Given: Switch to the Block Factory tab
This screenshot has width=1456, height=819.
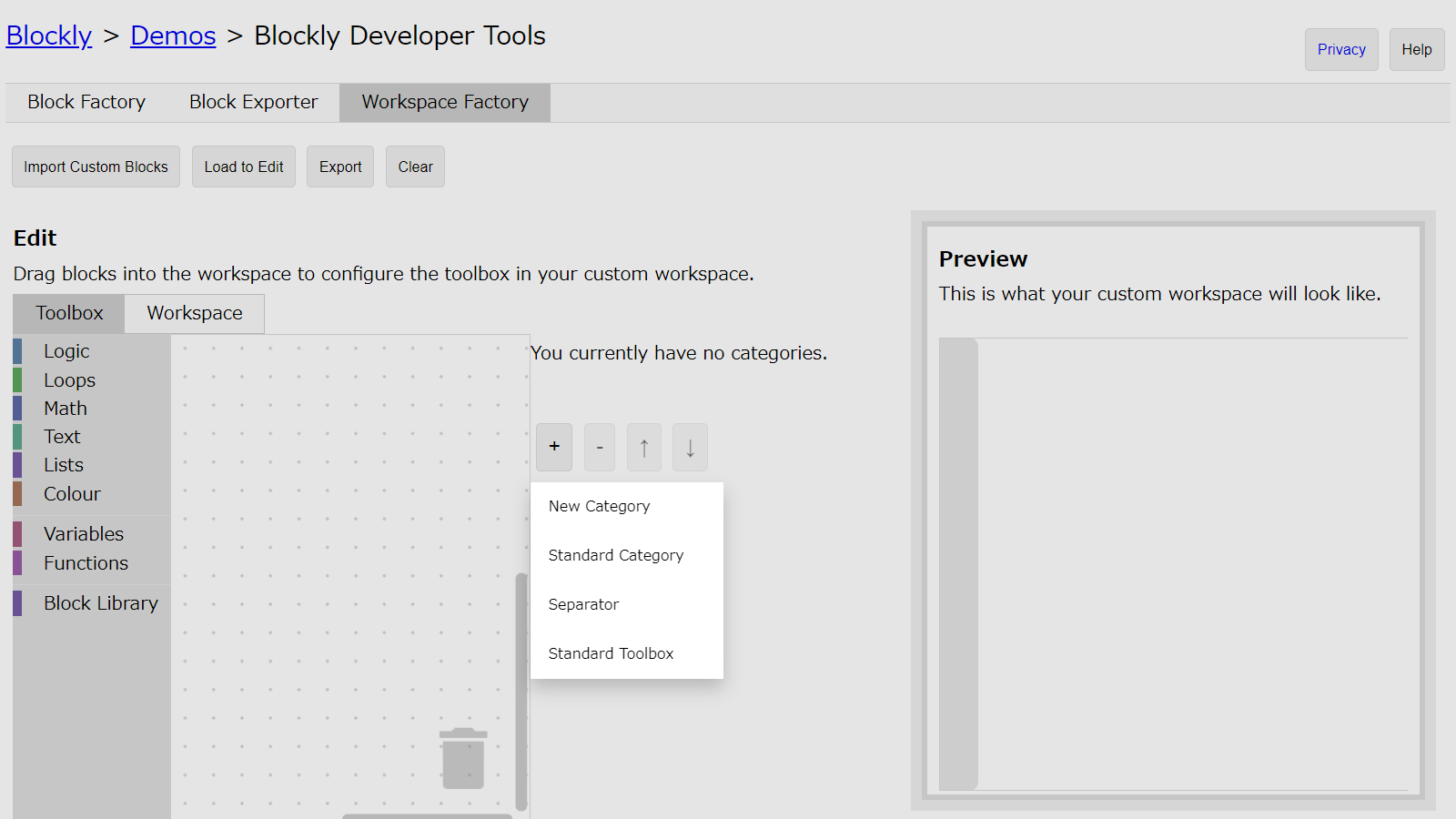Looking at the screenshot, I should [x=86, y=103].
